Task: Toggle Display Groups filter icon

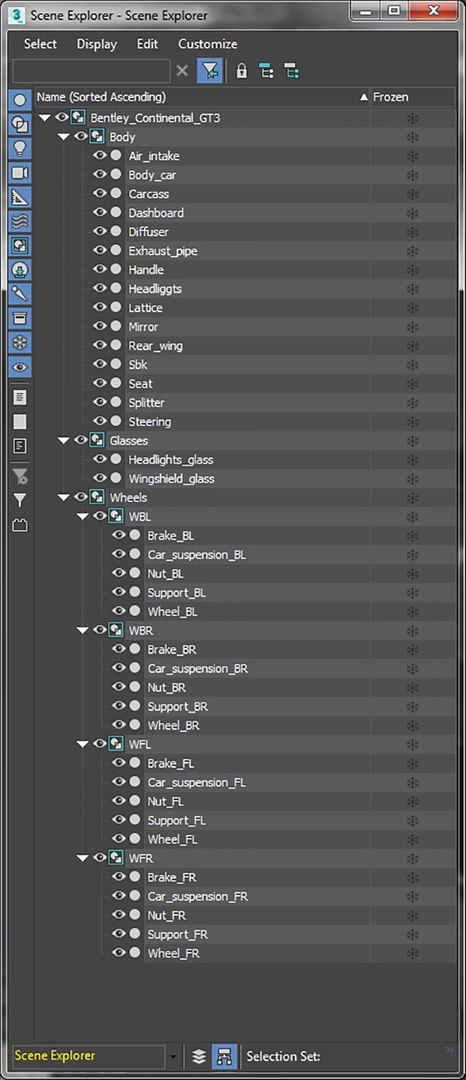Action: click(x=20, y=245)
